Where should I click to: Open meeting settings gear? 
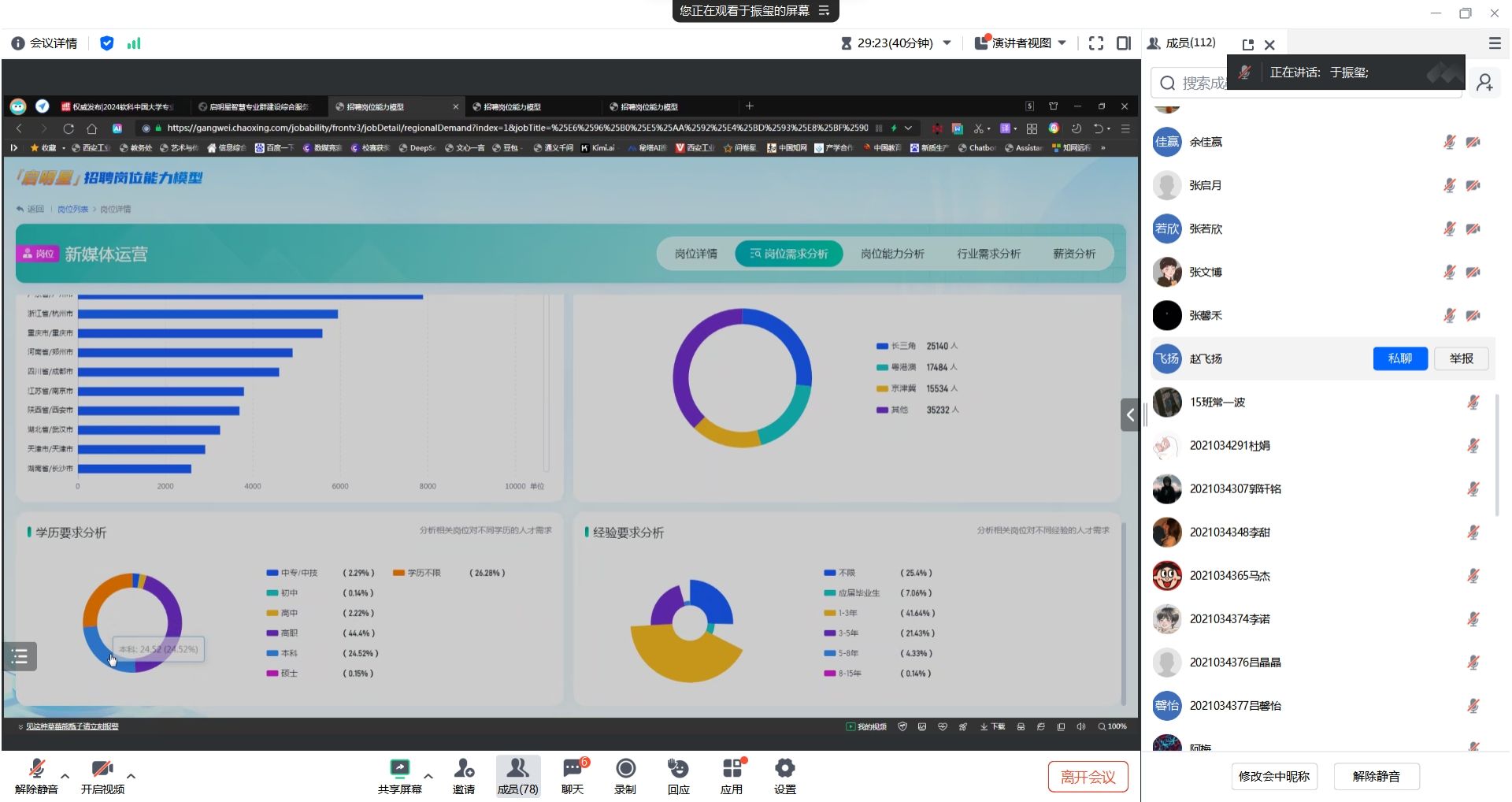(x=784, y=775)
